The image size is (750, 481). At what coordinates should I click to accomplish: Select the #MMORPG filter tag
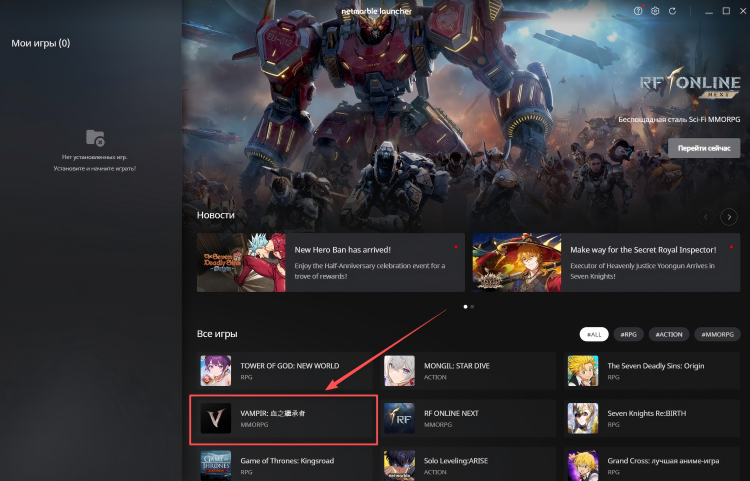[x=717, y=334]
